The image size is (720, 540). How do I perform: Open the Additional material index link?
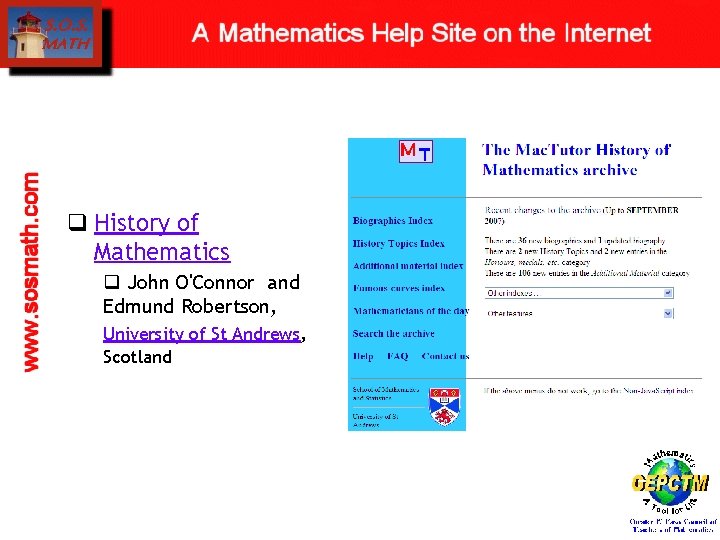[x=408, y=266]
